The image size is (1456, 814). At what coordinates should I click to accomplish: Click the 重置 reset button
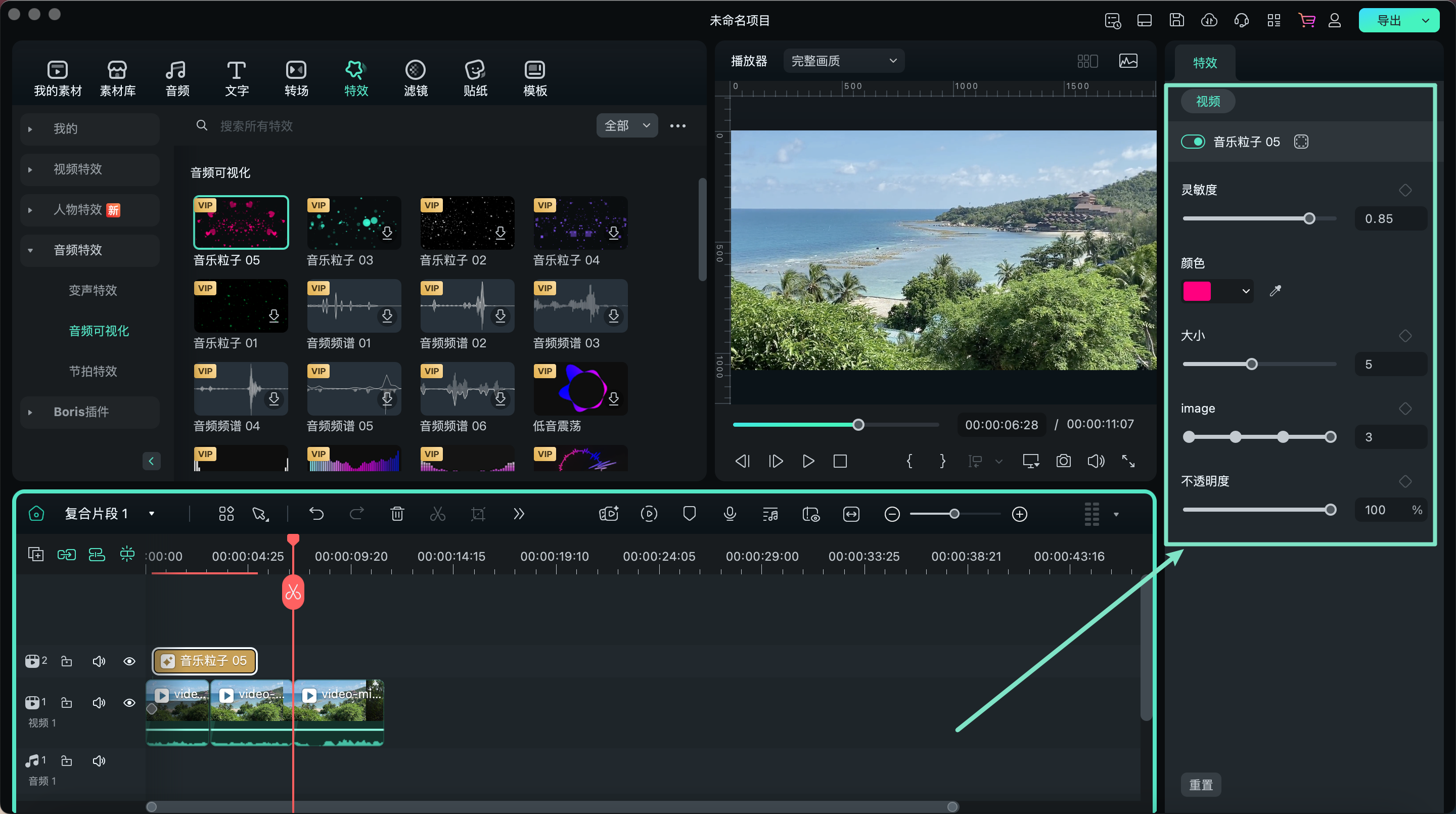coord(1201,785)
